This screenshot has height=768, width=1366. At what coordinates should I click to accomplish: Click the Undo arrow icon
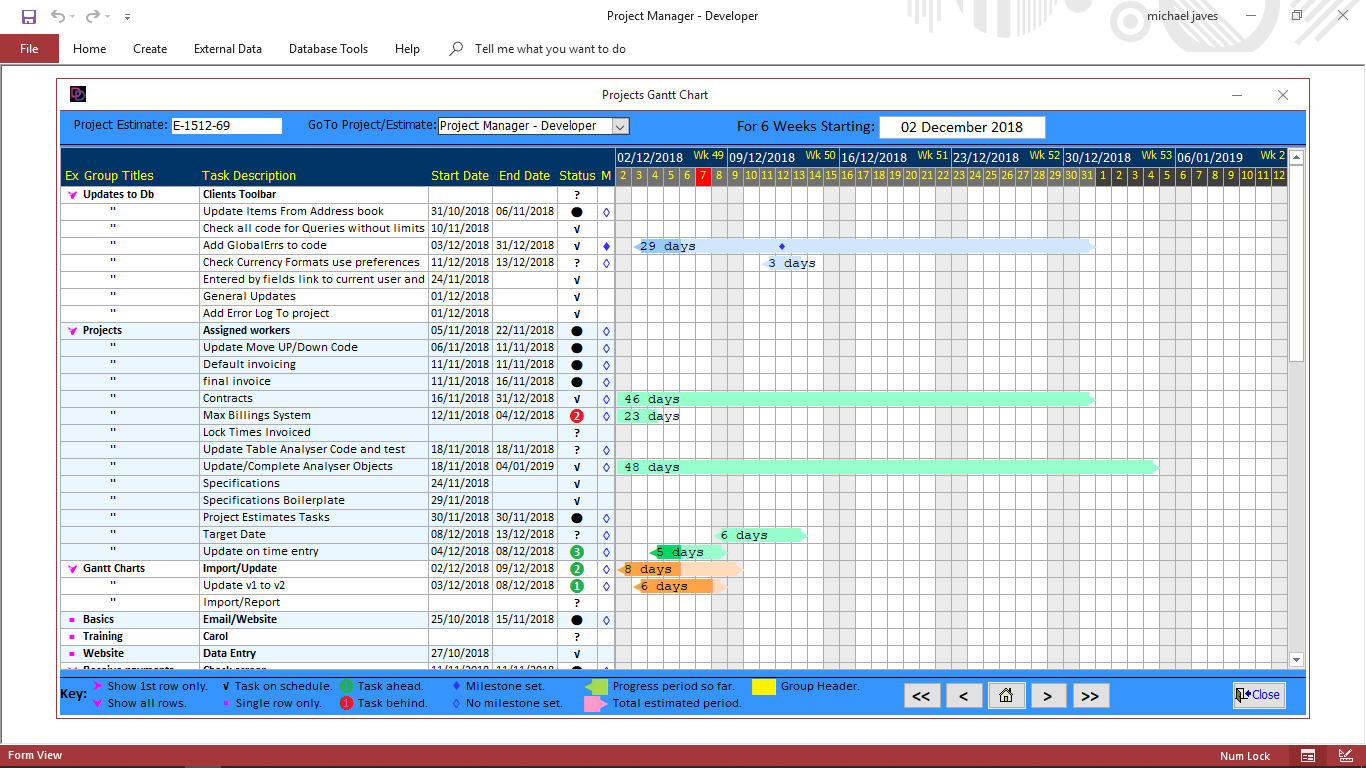pyautogui.click(x=58, y=16)
